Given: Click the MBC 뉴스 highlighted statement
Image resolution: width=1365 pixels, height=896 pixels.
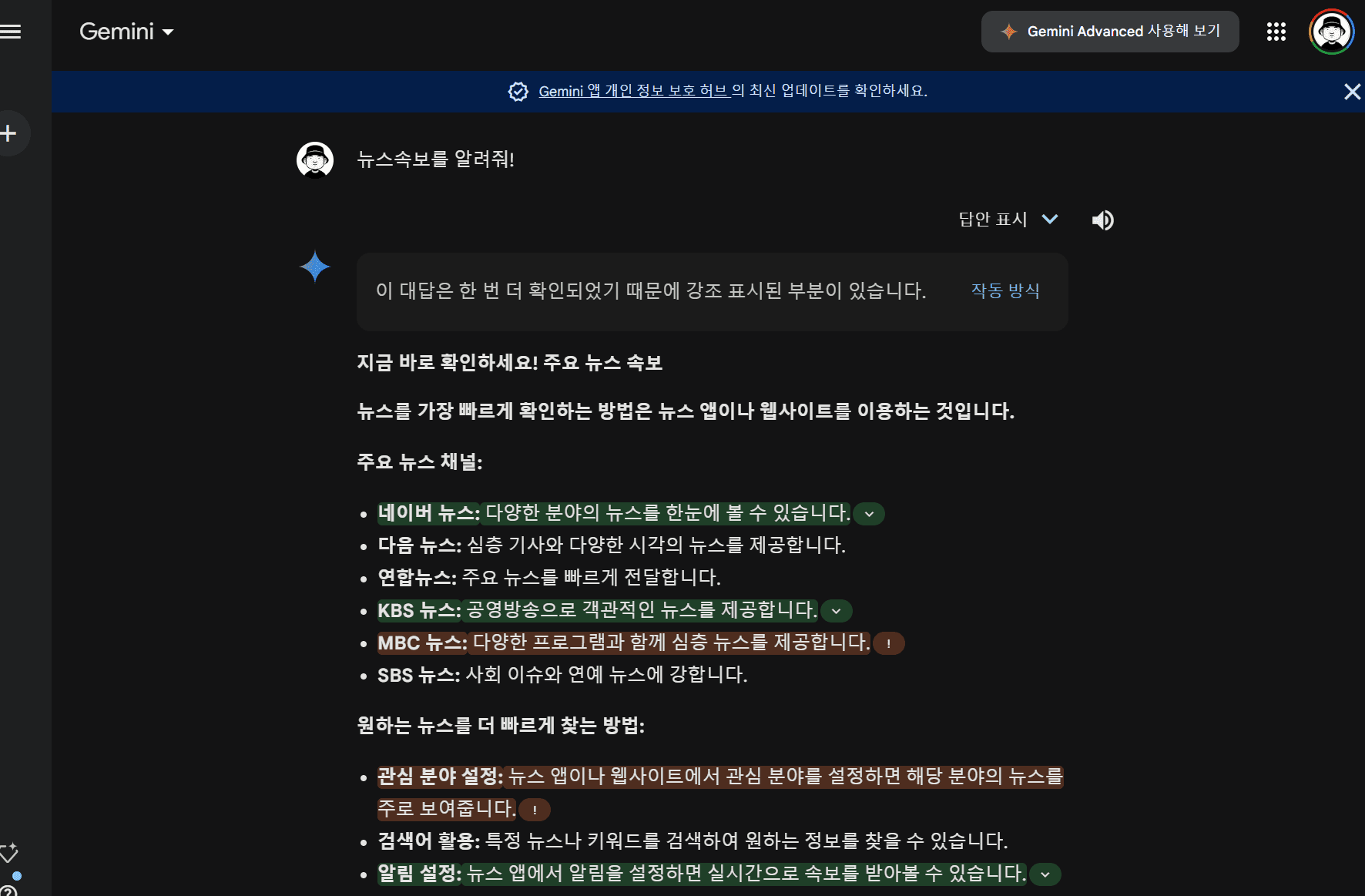Looking at the screenshot, I should pos(623,643).
